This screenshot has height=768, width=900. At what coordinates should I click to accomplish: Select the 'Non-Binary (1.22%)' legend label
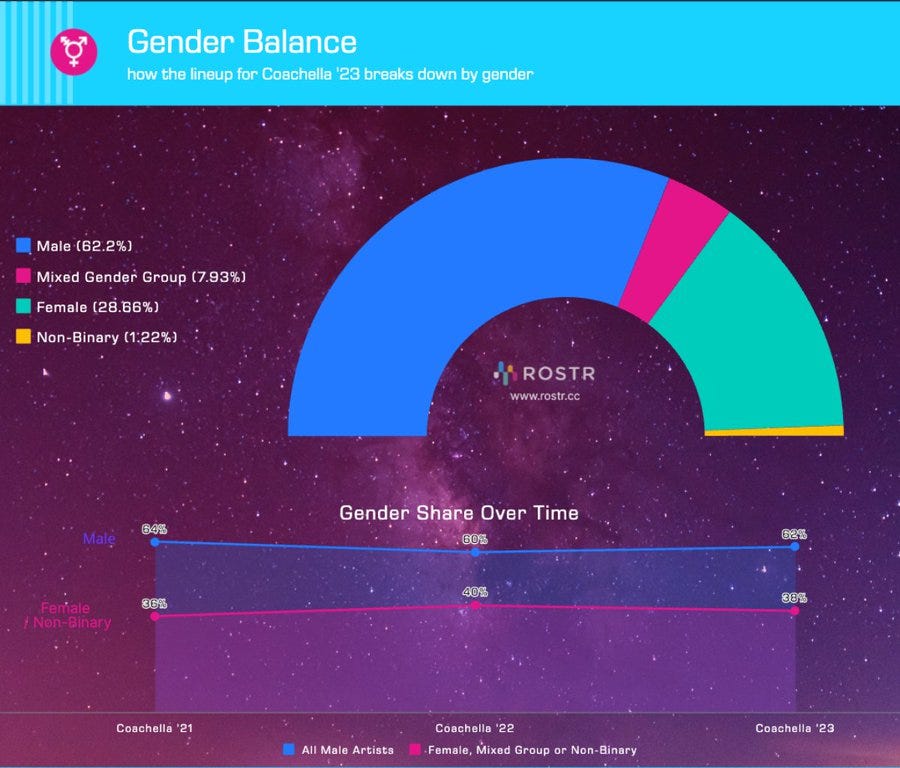(107, 337)
